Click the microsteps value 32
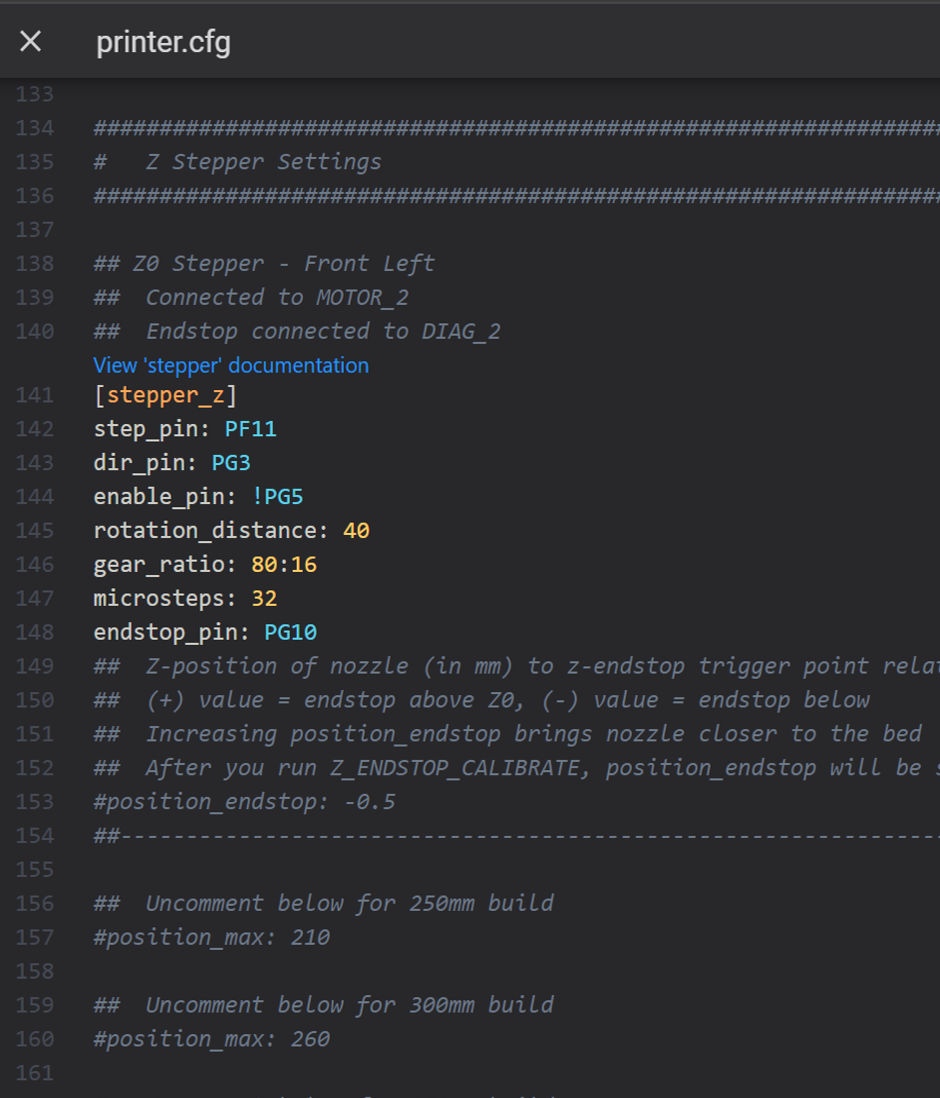940x1098 pixels. click(x=264, y=599)
